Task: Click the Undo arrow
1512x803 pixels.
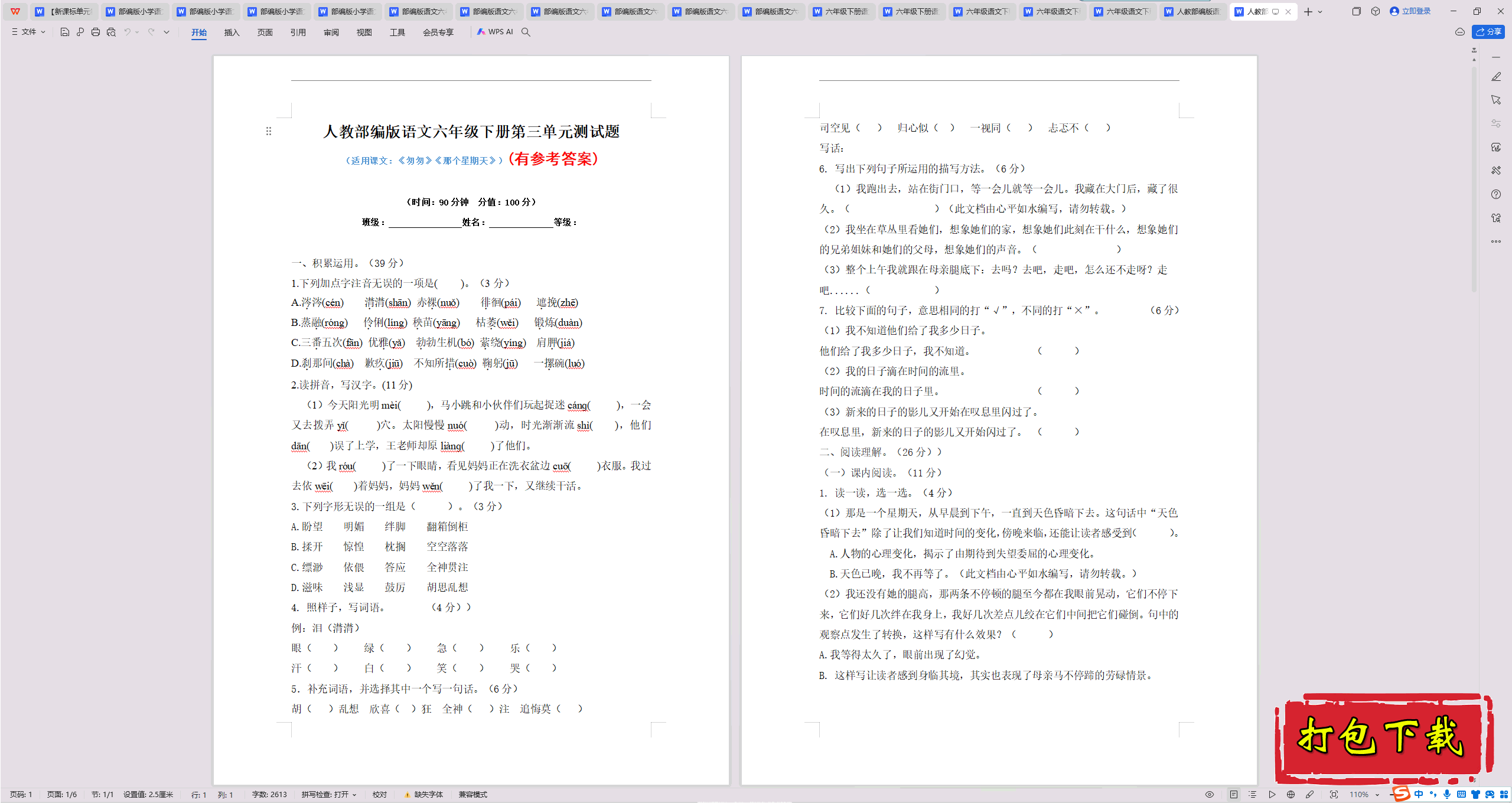Action: tap(127, 32)
